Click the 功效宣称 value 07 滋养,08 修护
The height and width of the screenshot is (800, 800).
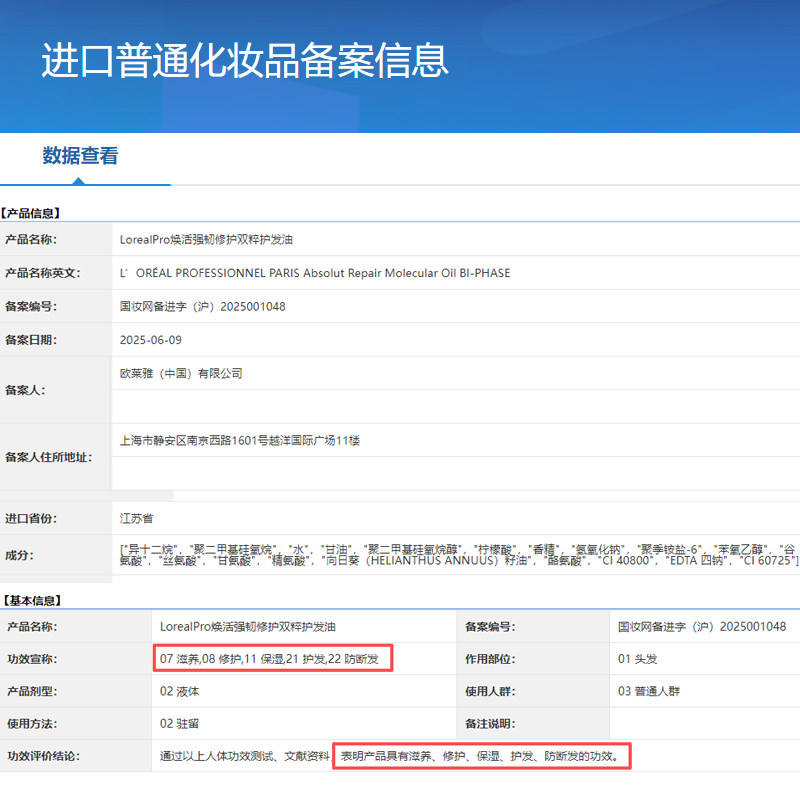tap(269, 659)
